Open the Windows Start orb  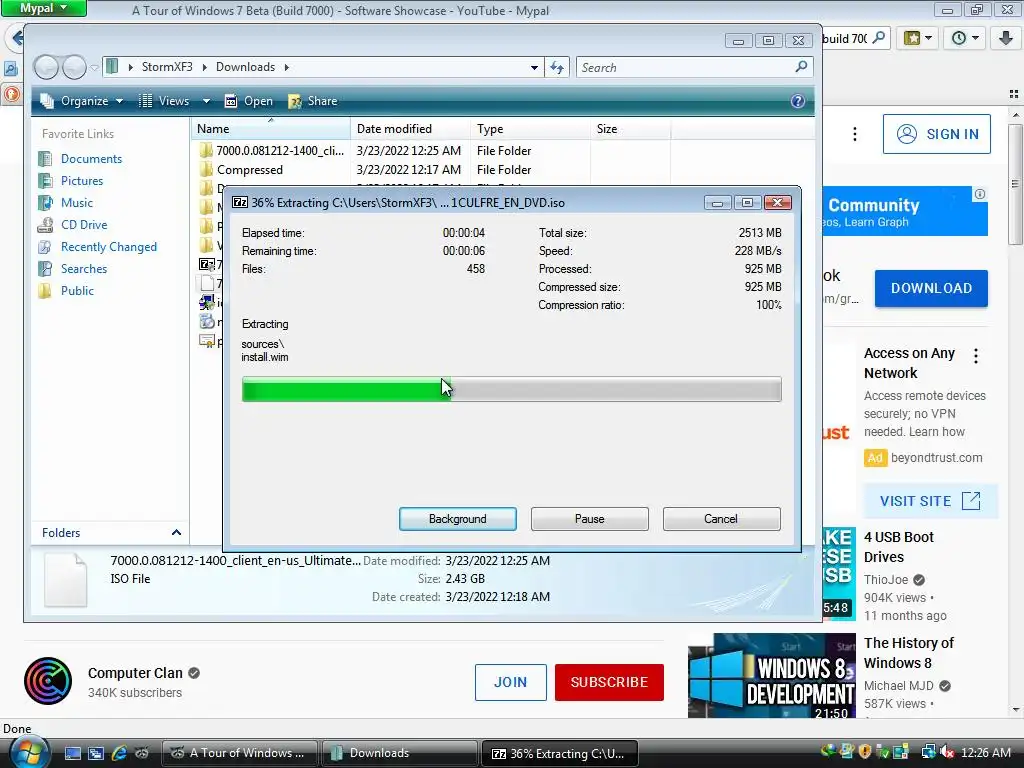[x=29, y=752]
